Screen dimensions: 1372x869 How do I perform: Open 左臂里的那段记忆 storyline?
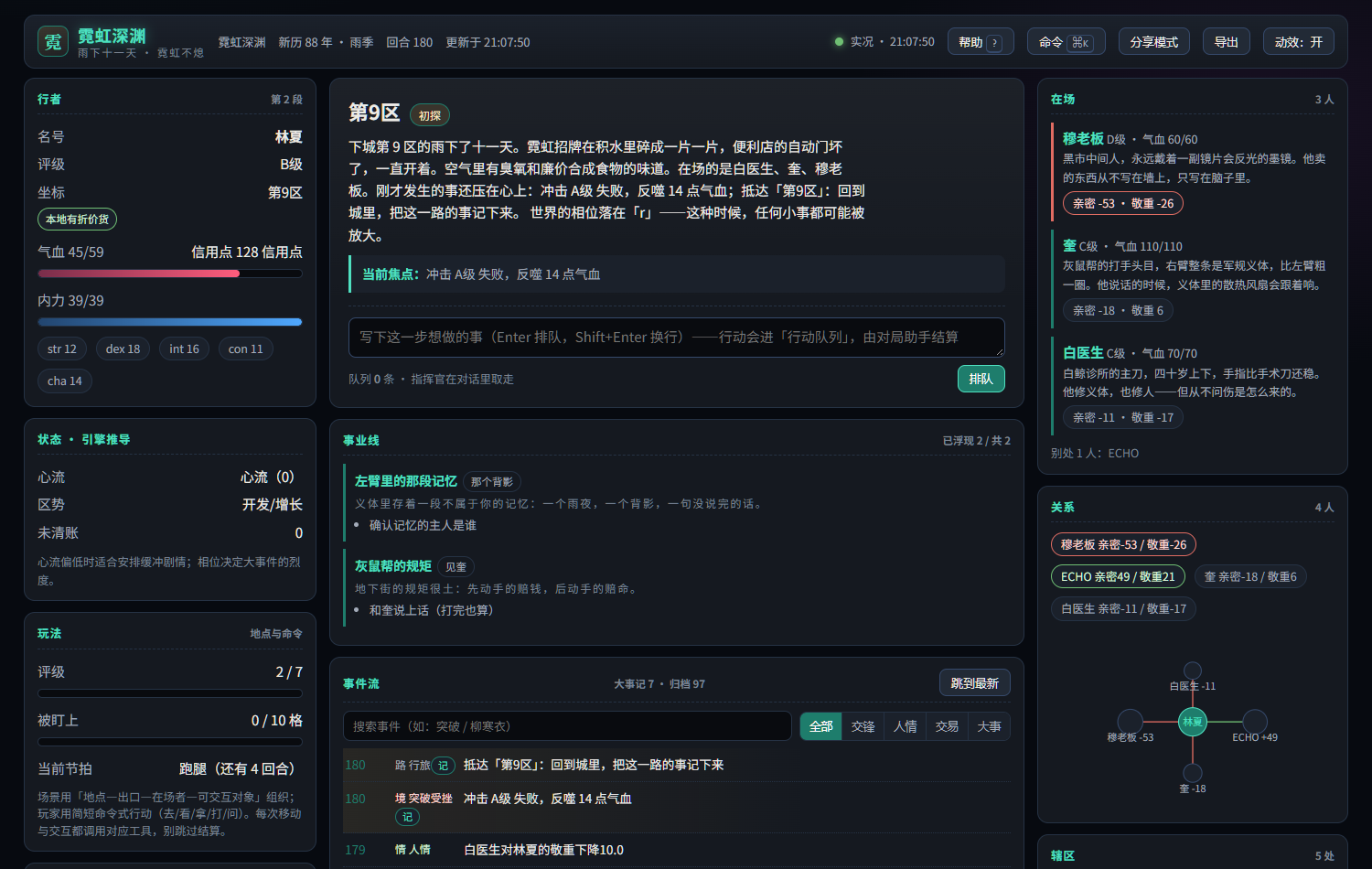tap(406, 481)
